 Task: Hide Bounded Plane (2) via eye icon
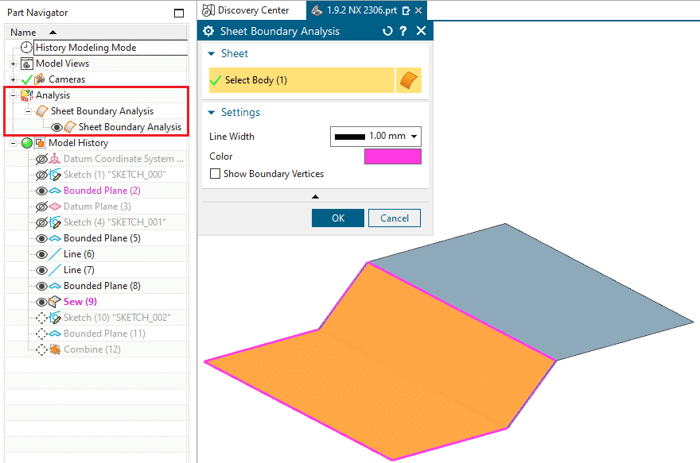(42, 191)
